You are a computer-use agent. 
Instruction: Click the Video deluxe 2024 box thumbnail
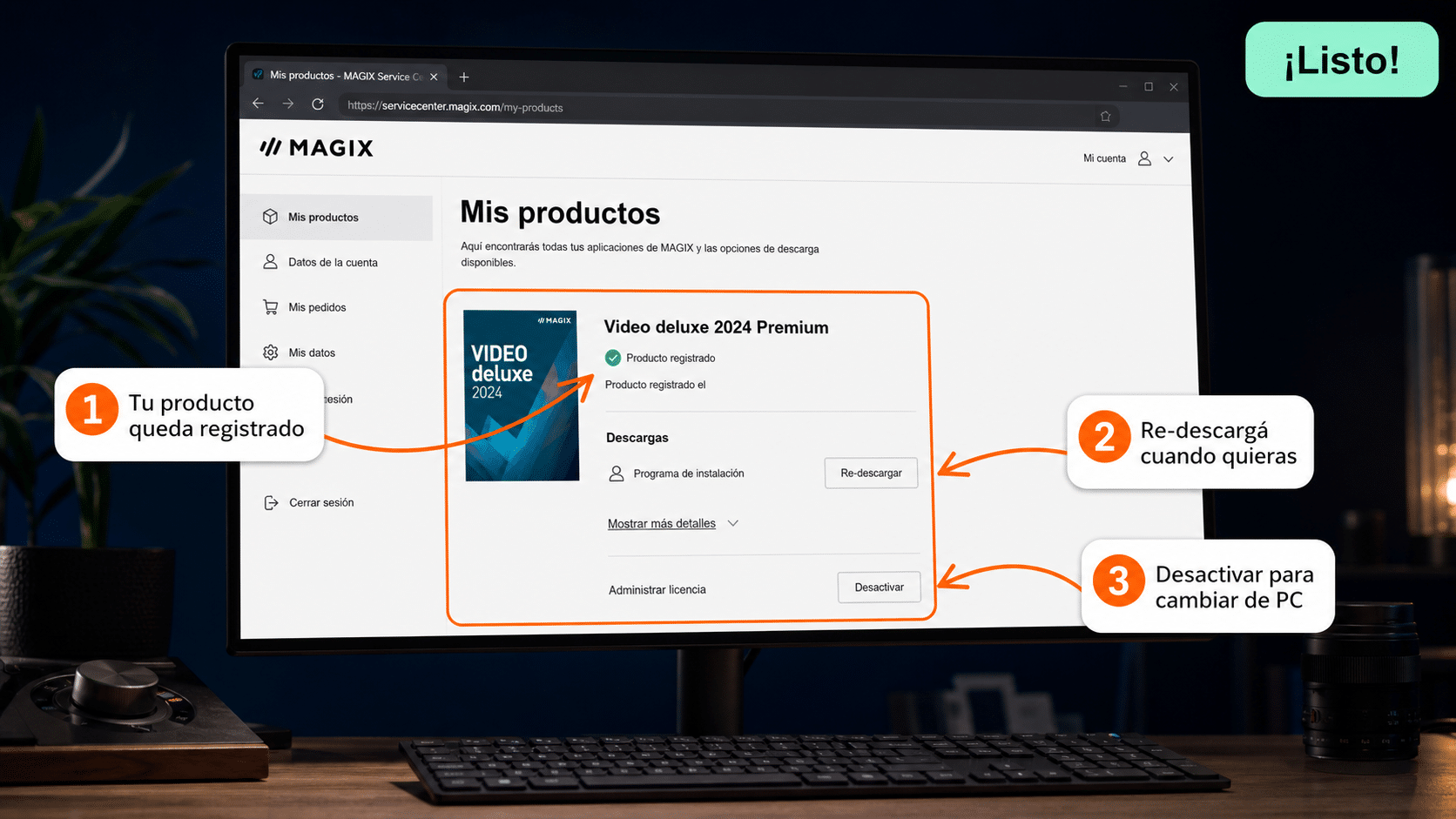coord(522,395)
